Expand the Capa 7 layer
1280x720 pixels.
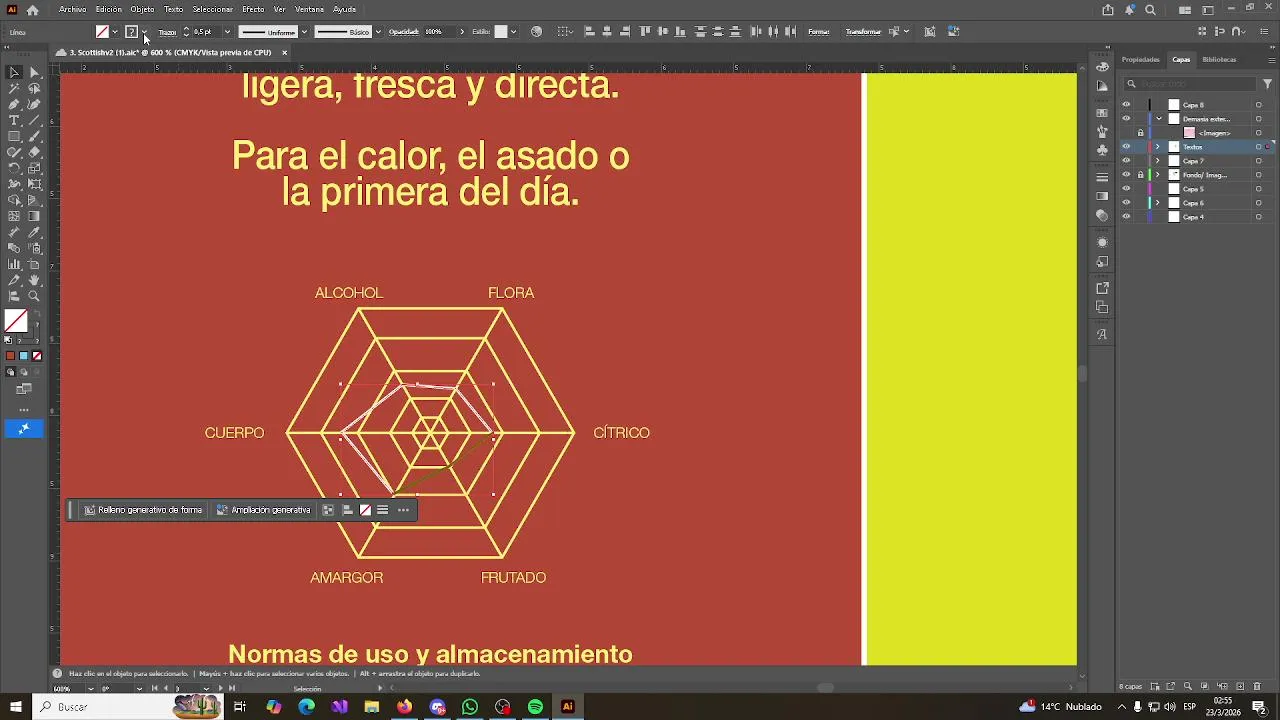(x=1159, y=161)
